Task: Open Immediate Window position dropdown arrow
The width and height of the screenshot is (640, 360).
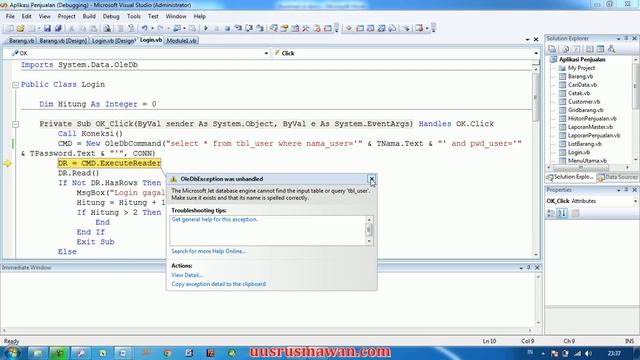Action: pyautogui.click(x=521, y=268)
